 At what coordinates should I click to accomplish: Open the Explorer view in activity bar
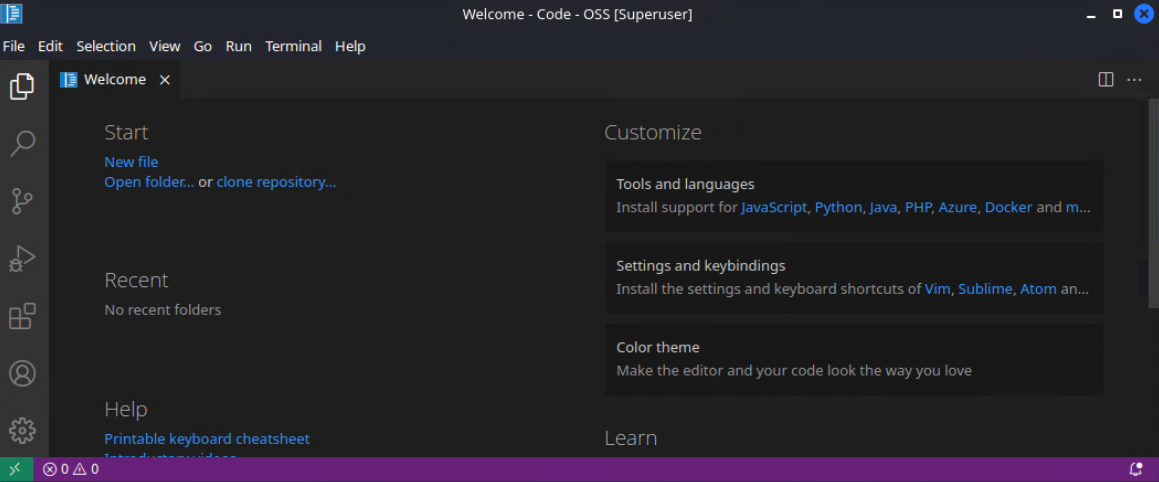click(x=22, y=87)
